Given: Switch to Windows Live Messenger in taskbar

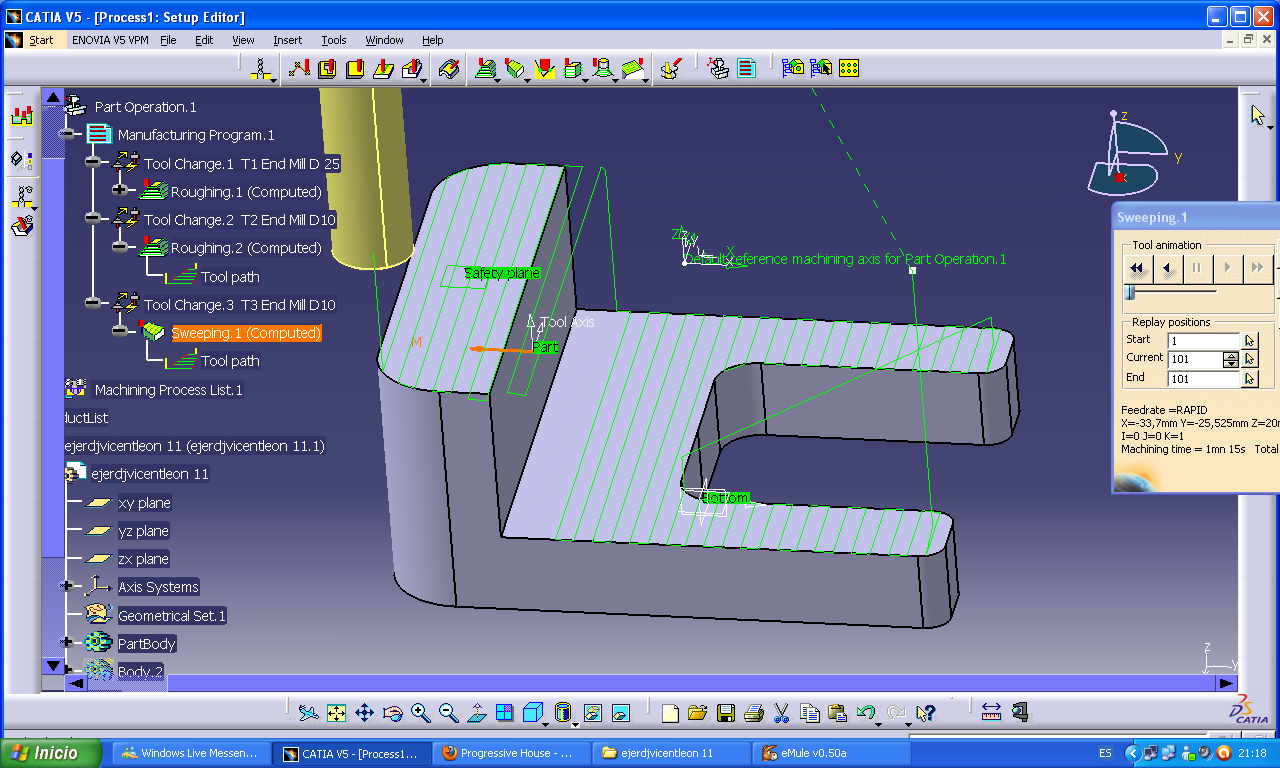Looking at the screenshot, I should click(x=190, y=753).
